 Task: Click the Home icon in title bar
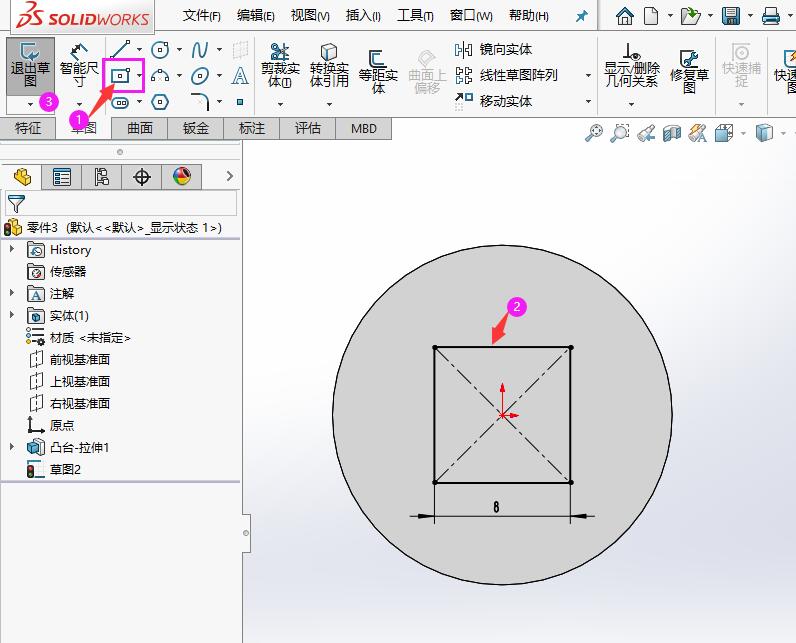624,16
